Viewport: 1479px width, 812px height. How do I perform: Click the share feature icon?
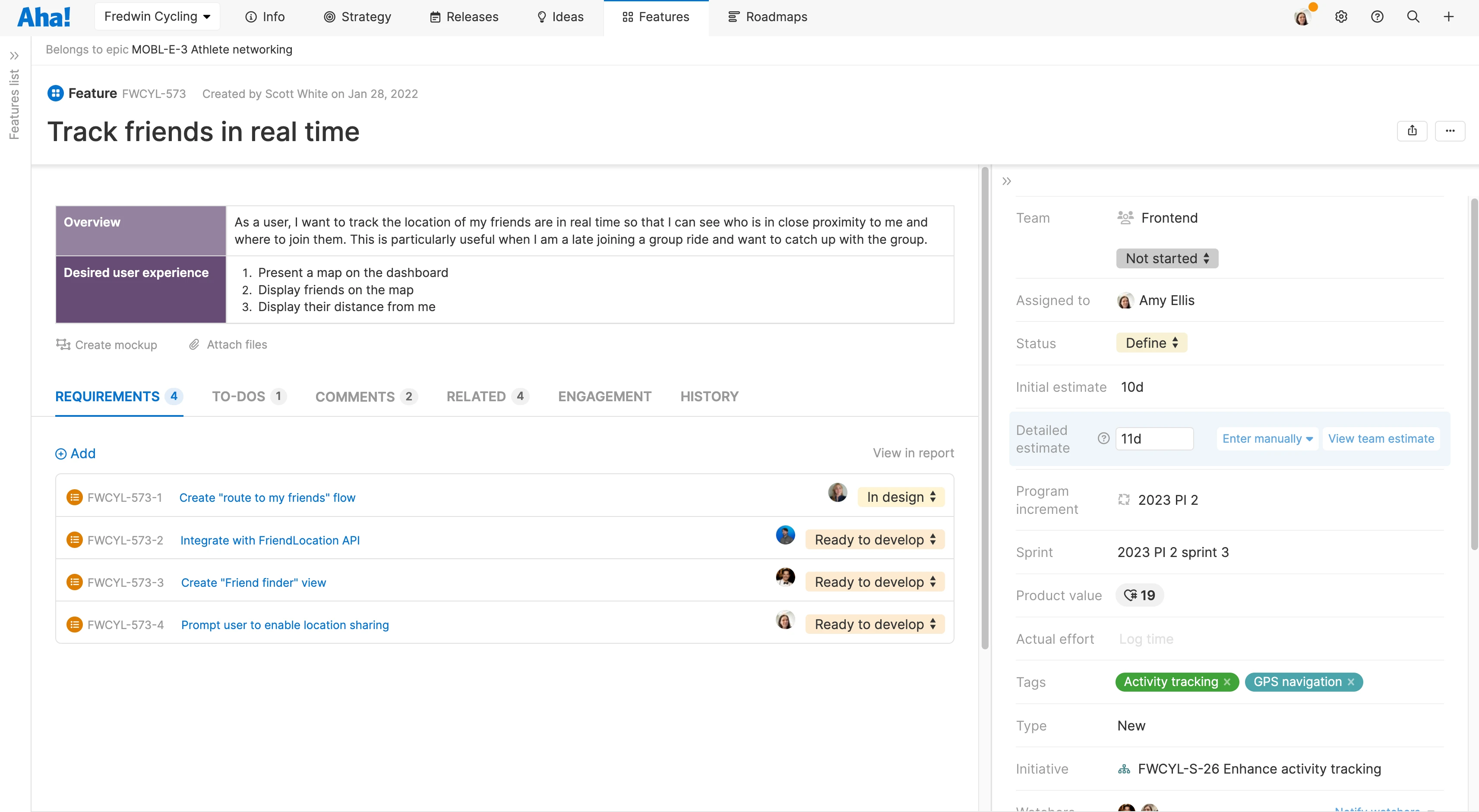[x=1412, y=131]
